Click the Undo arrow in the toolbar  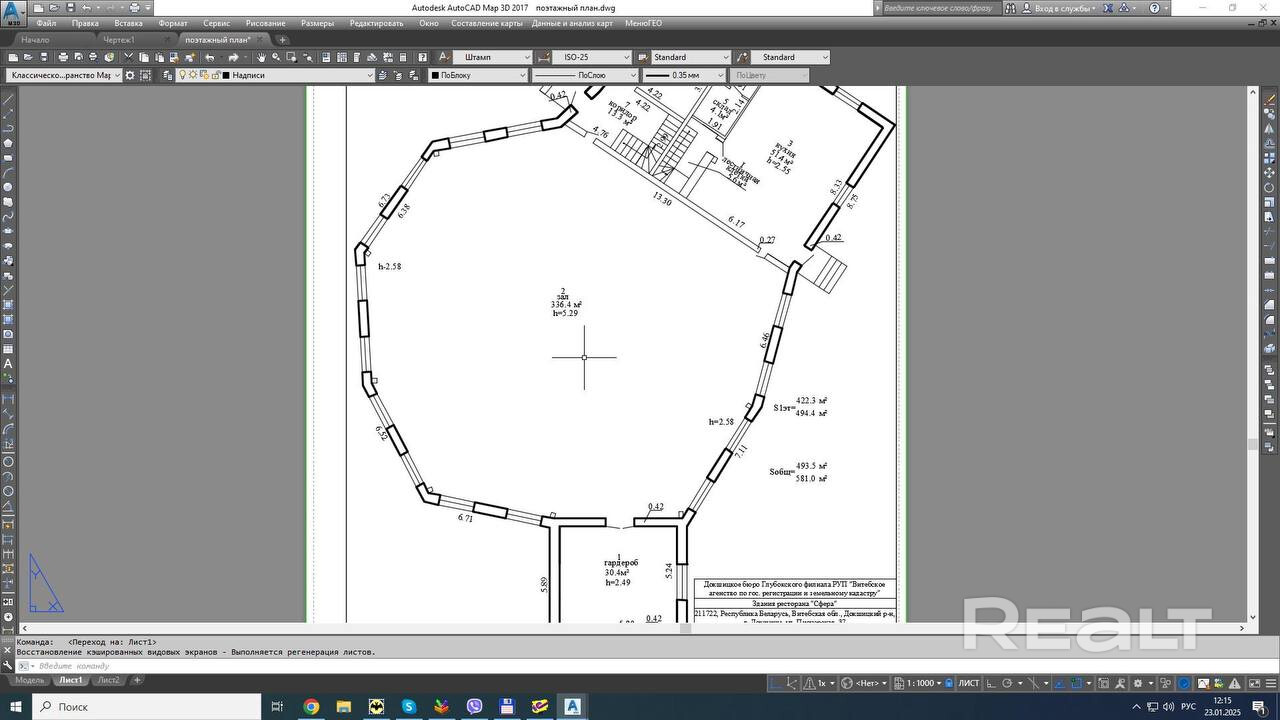210,57
